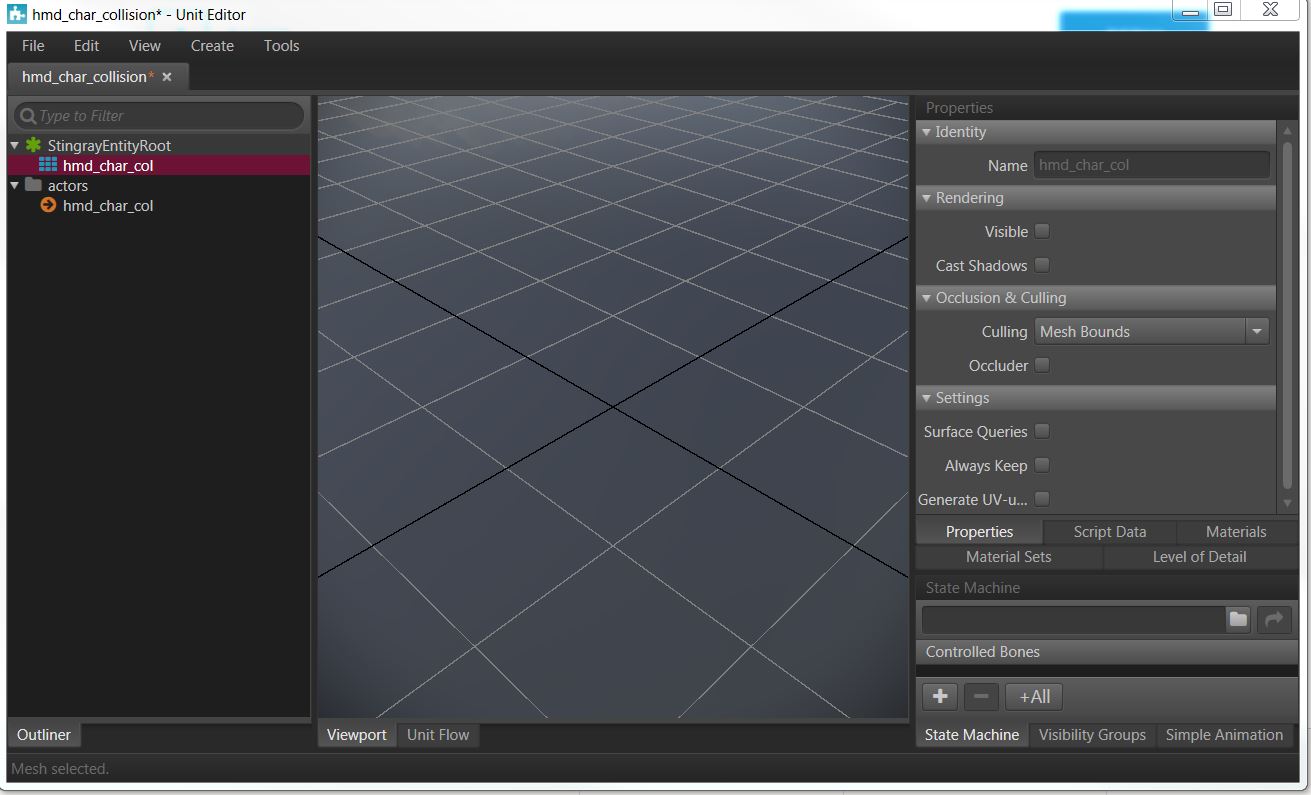Click the magnifier icon in the filter box
The width and height of the screenshot is (1311, 795).
click(x=29, y=115)
